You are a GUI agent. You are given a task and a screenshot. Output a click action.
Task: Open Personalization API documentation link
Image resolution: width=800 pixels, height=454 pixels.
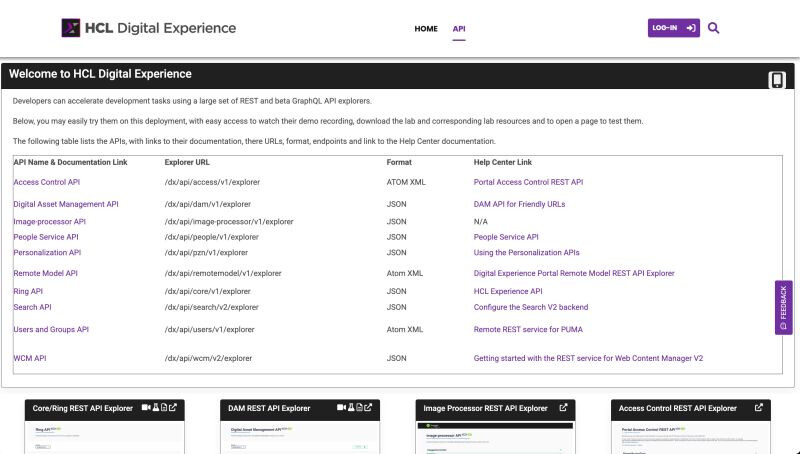click(x=47, y=253)
